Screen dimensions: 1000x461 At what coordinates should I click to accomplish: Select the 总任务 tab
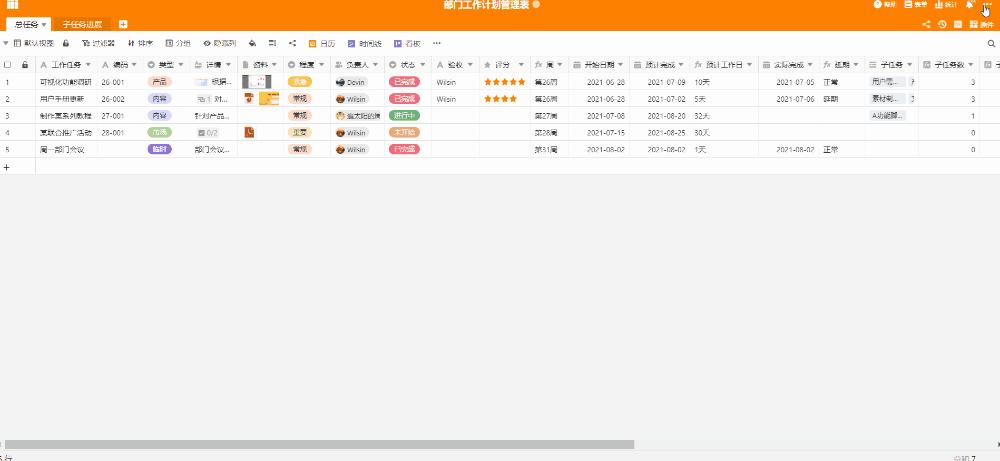click(26, 24)
